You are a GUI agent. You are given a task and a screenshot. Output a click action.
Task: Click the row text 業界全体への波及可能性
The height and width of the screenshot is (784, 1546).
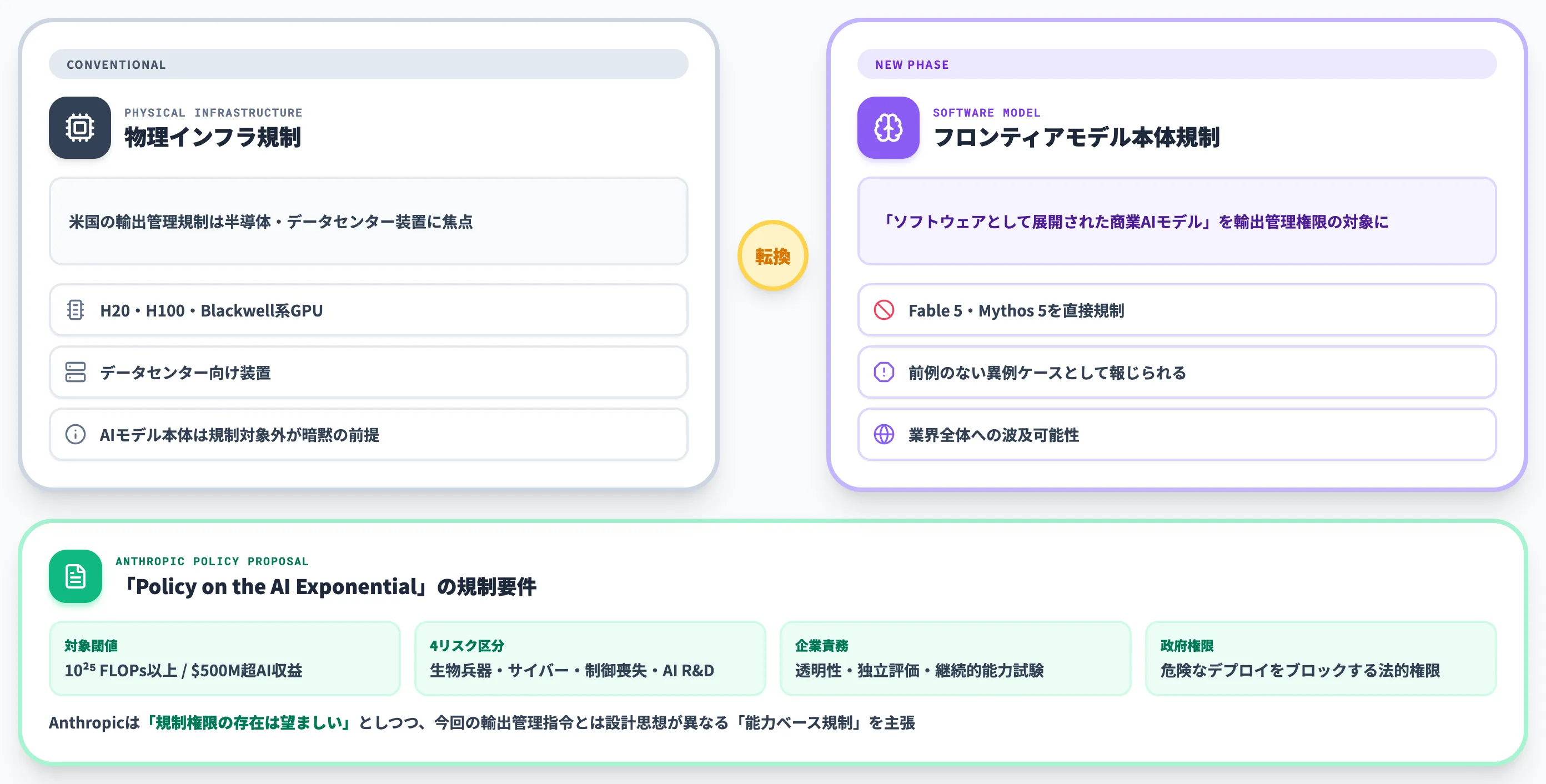(993, 435)
